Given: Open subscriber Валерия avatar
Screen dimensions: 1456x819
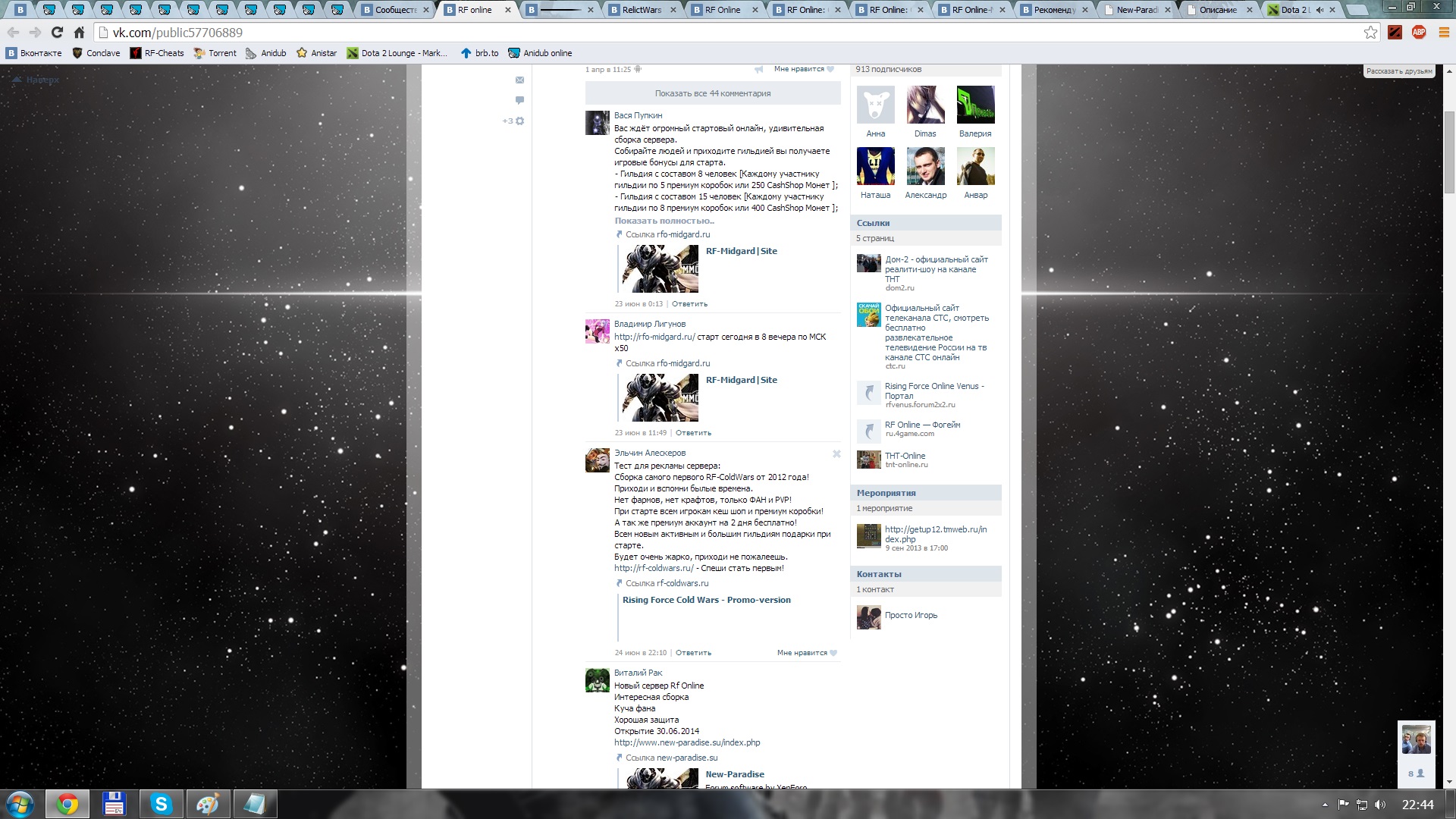Looking at the screenshot, I should pyautogui.click(x=975, y=104).
